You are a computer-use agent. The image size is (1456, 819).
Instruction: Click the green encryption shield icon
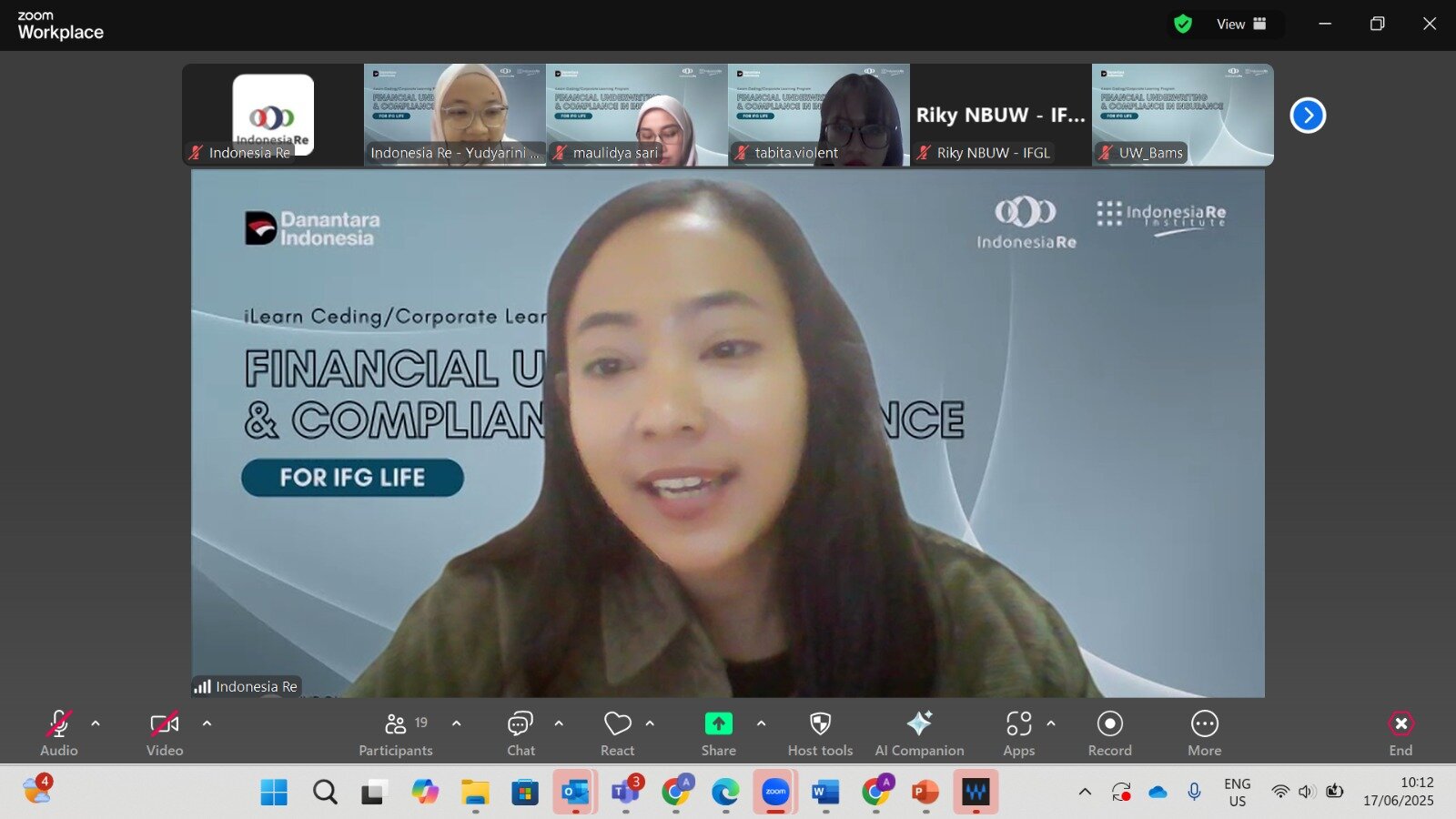point(1183,24)
